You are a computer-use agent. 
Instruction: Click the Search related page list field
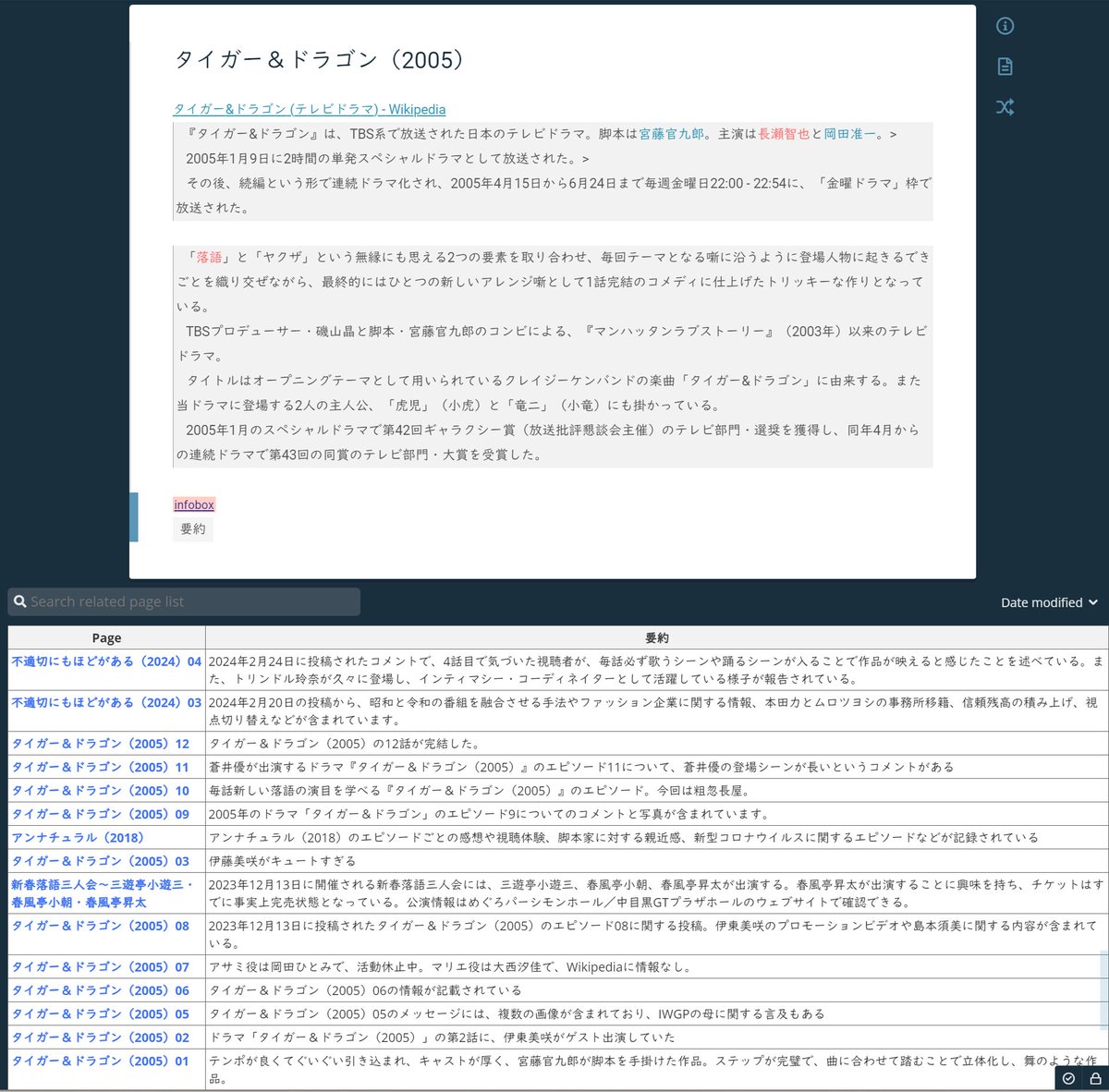click(x=185, y=601)
